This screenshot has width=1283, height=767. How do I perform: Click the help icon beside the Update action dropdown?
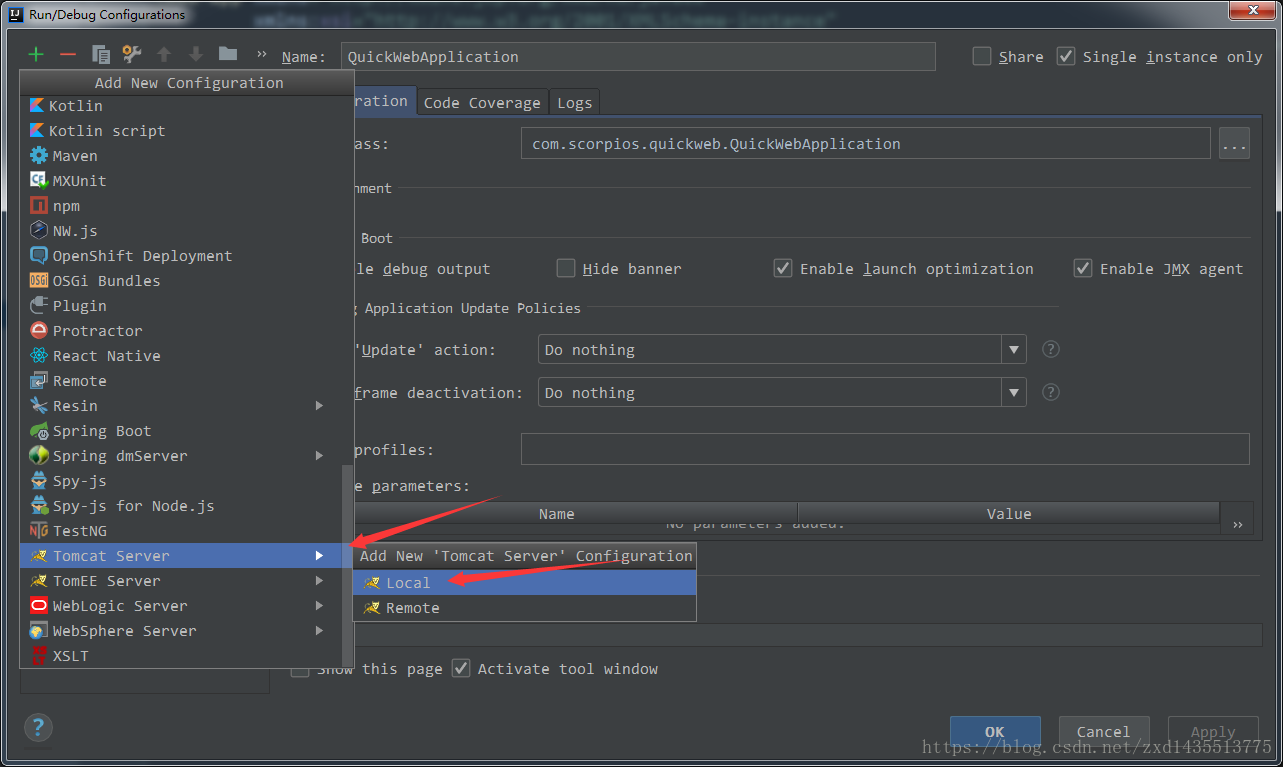[x=1051, y=349]
